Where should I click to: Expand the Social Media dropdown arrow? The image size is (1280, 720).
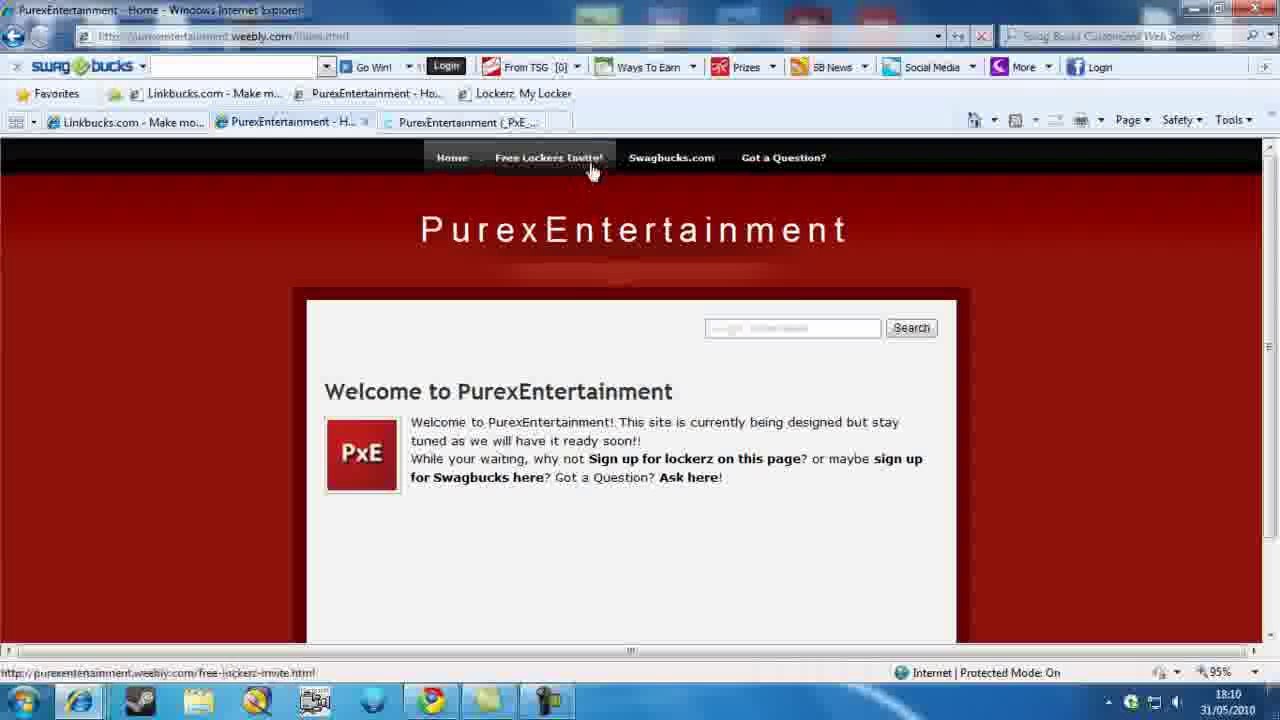click(971, 67)
